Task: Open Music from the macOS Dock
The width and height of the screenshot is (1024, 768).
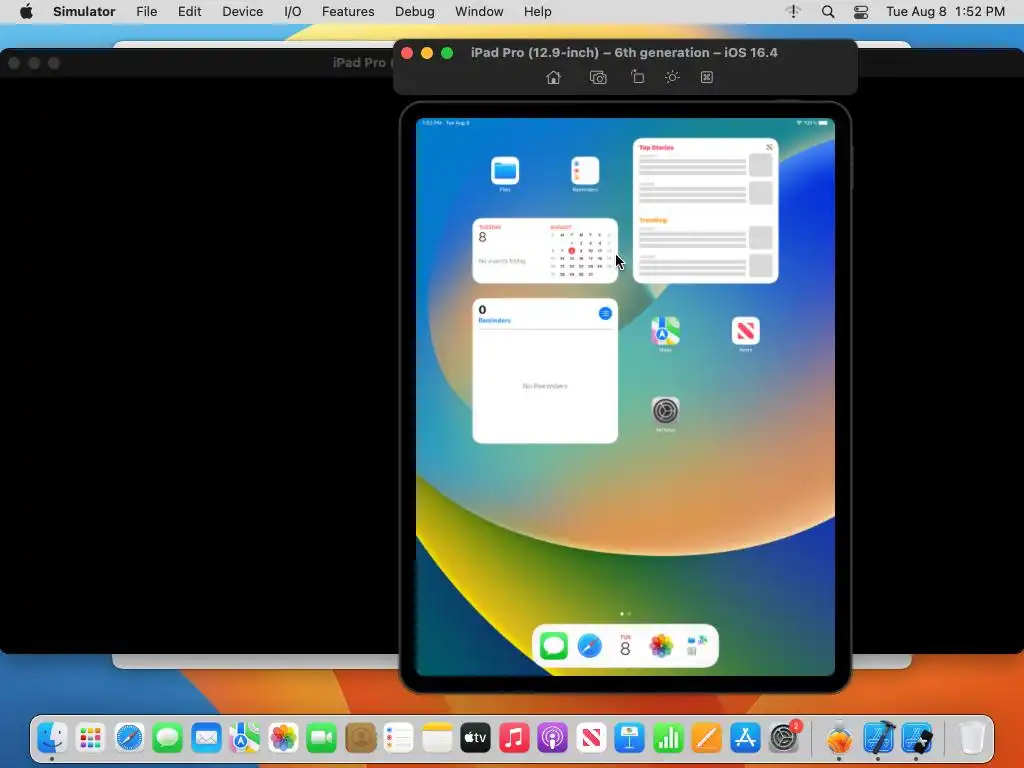Action: point(514,738)
